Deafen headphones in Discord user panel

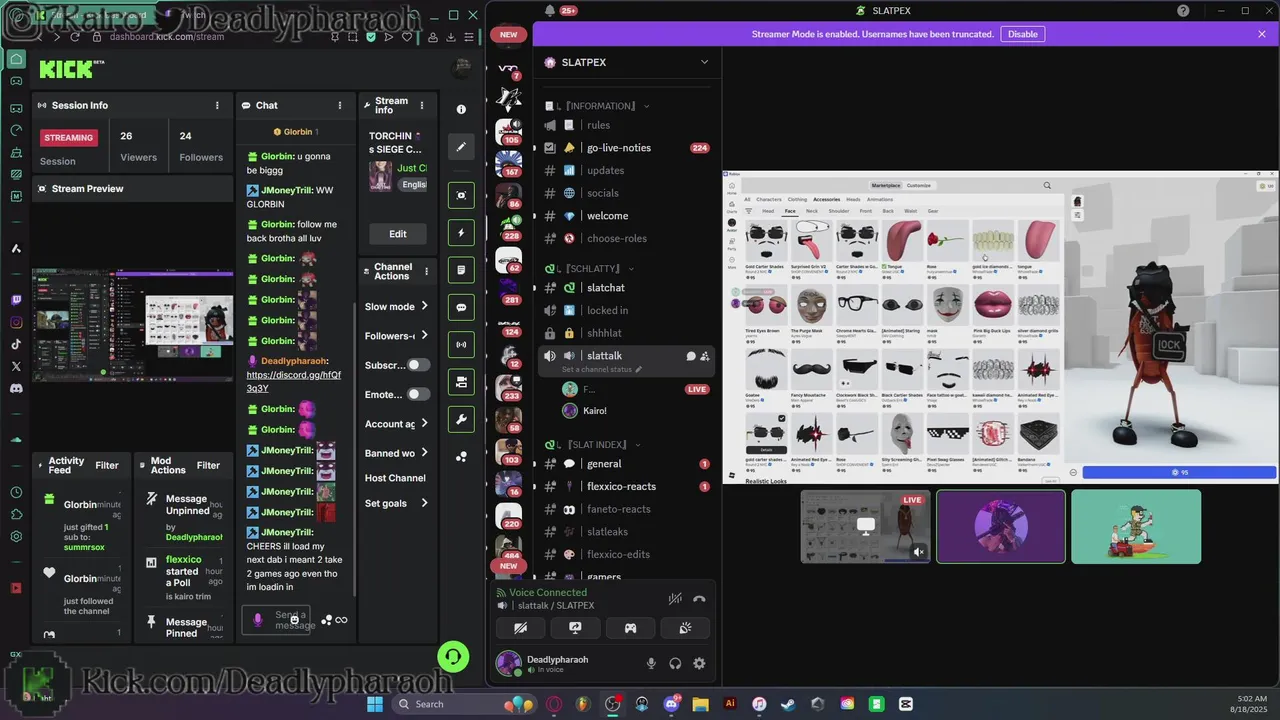pos(675,663)
